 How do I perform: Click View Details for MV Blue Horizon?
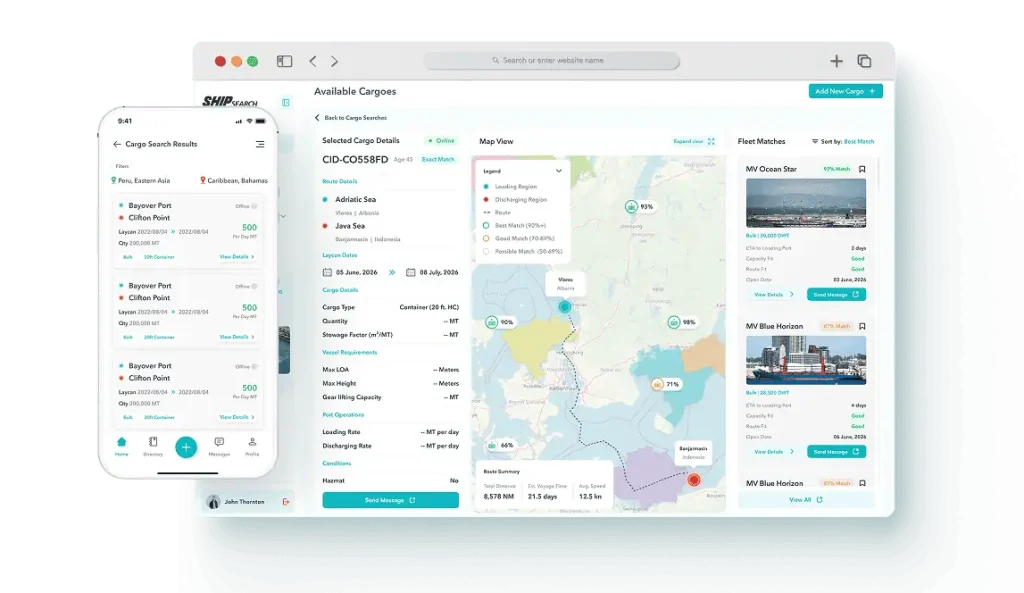tap(774, 452)
